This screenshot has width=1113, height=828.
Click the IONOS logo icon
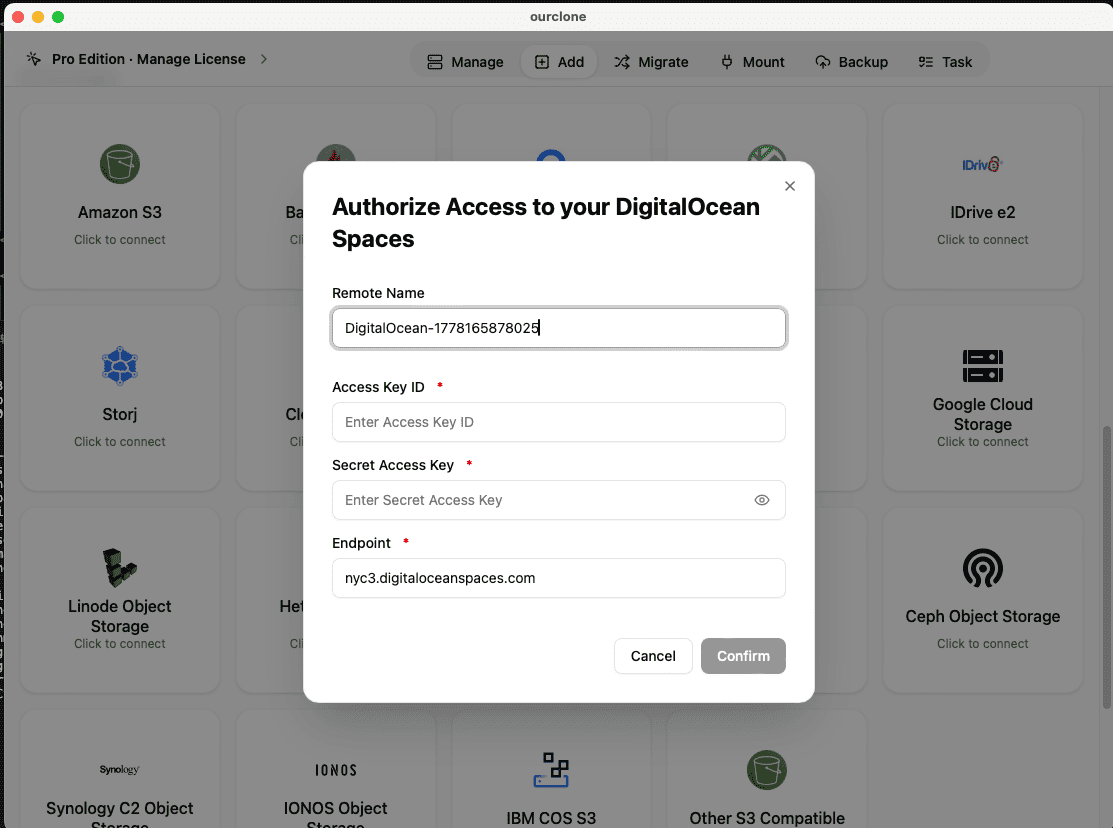336,770
